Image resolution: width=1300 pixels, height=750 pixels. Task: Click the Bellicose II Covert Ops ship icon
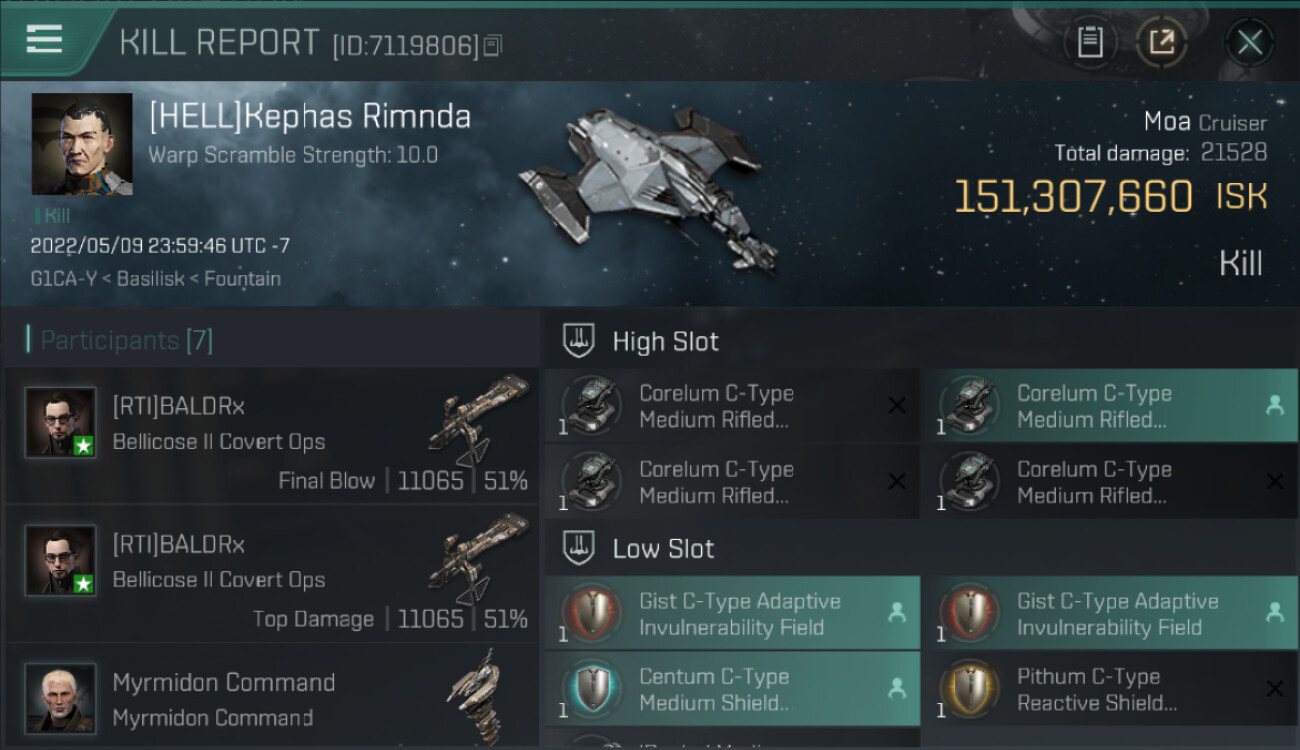tap(480, 420)
